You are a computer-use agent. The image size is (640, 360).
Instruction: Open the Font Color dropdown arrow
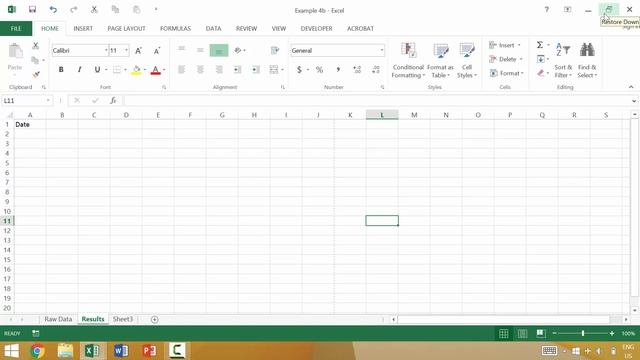pos(164,70)
